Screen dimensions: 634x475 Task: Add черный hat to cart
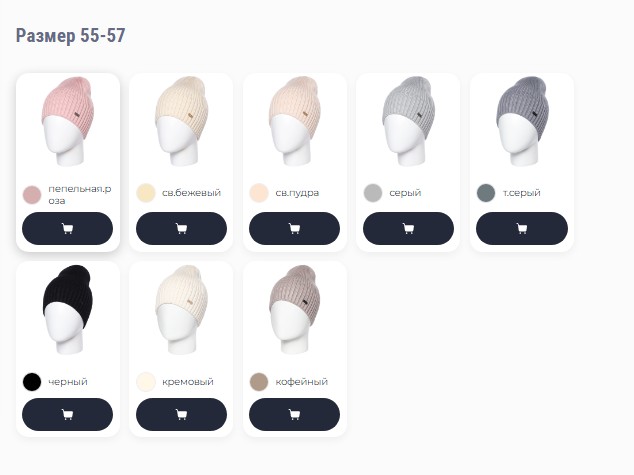[68, 414]
